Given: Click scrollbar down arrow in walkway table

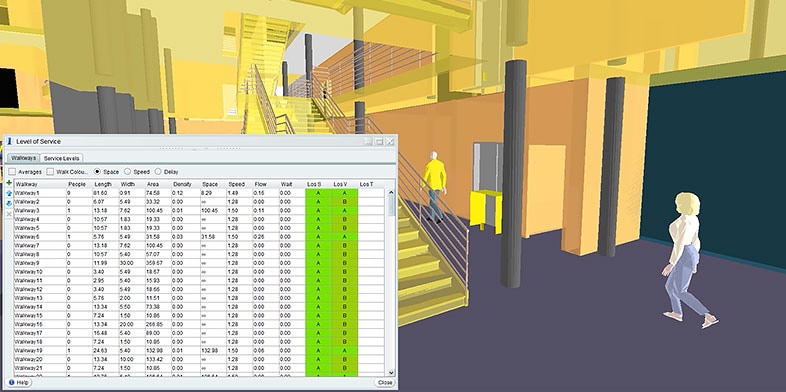Looking at the screenshot, I should point(391,372).
